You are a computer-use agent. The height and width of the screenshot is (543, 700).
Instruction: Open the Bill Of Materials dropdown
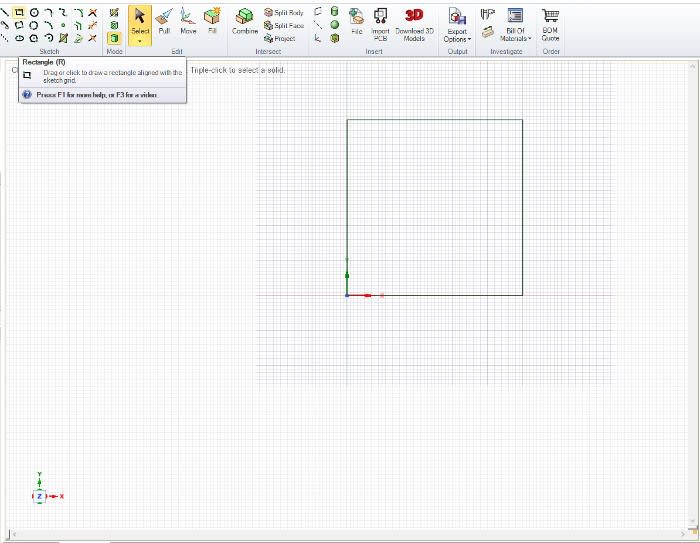click(515, 25)
